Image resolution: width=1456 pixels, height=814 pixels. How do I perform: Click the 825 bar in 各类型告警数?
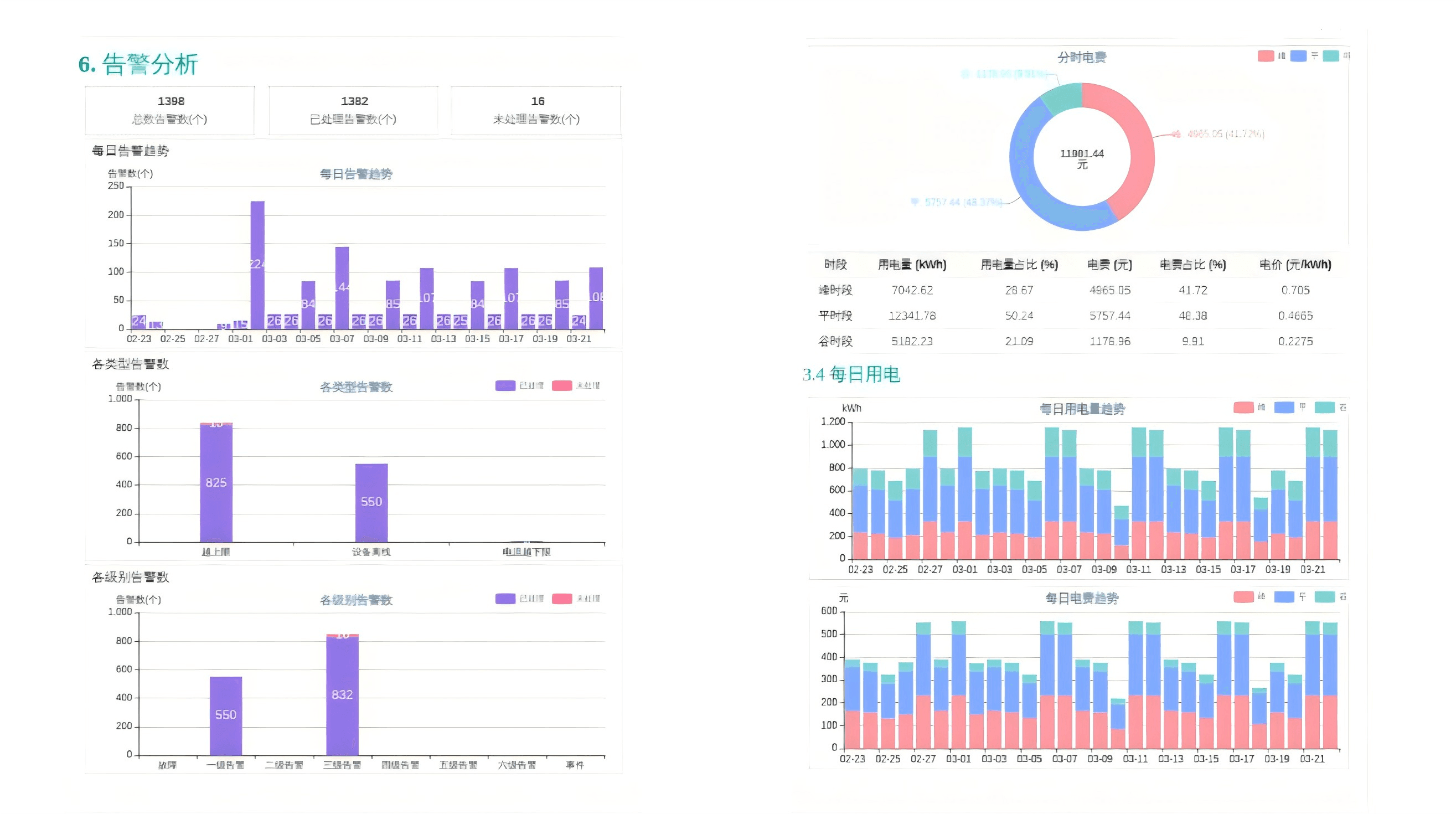pos(216,482)
